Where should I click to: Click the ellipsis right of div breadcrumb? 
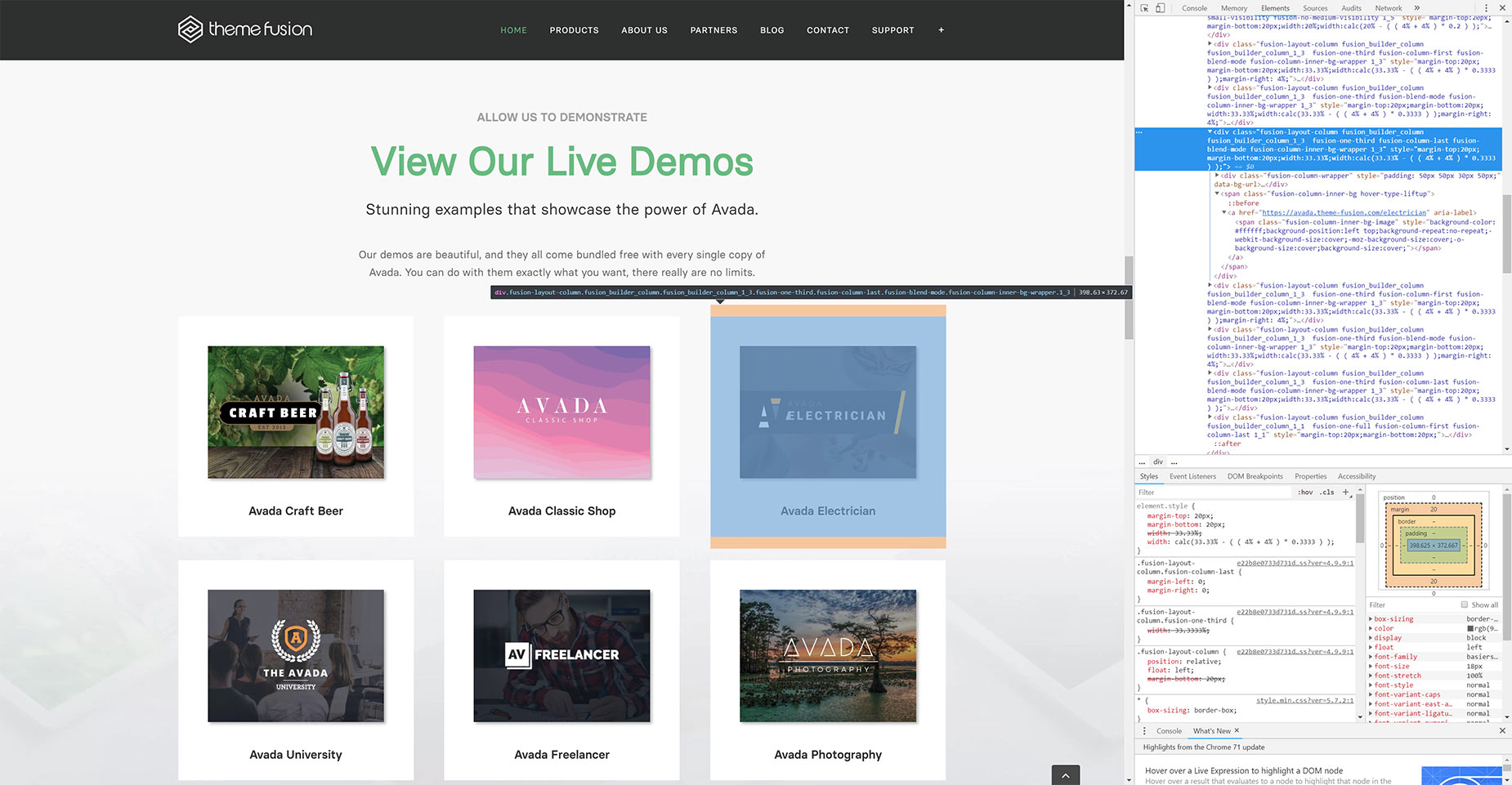pos(1174,462)
